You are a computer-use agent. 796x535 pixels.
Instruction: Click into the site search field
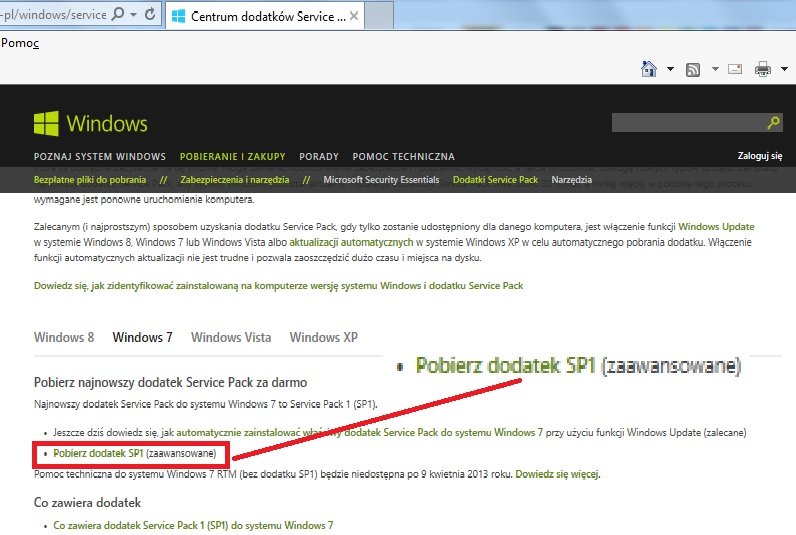pyautogui.click(x=688, y=122)
